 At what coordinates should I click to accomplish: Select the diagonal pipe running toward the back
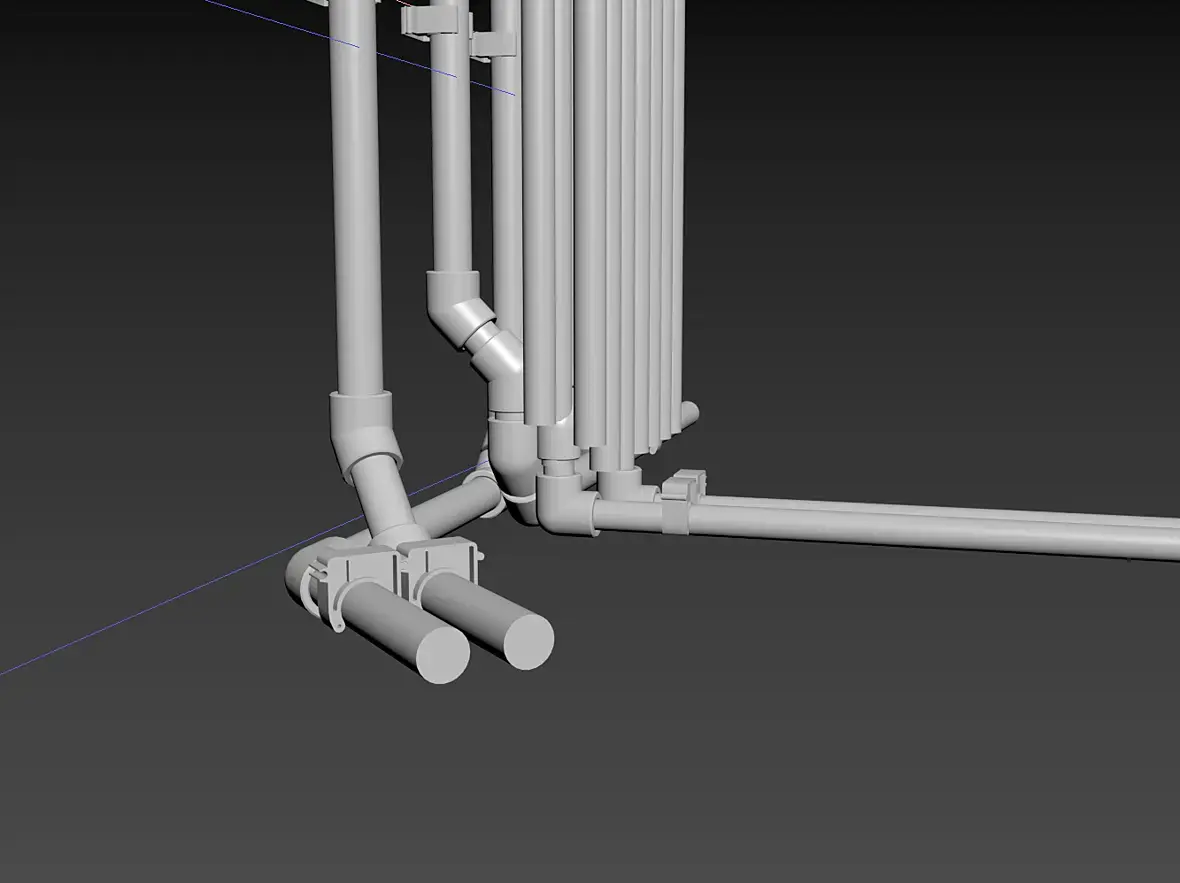457,505
